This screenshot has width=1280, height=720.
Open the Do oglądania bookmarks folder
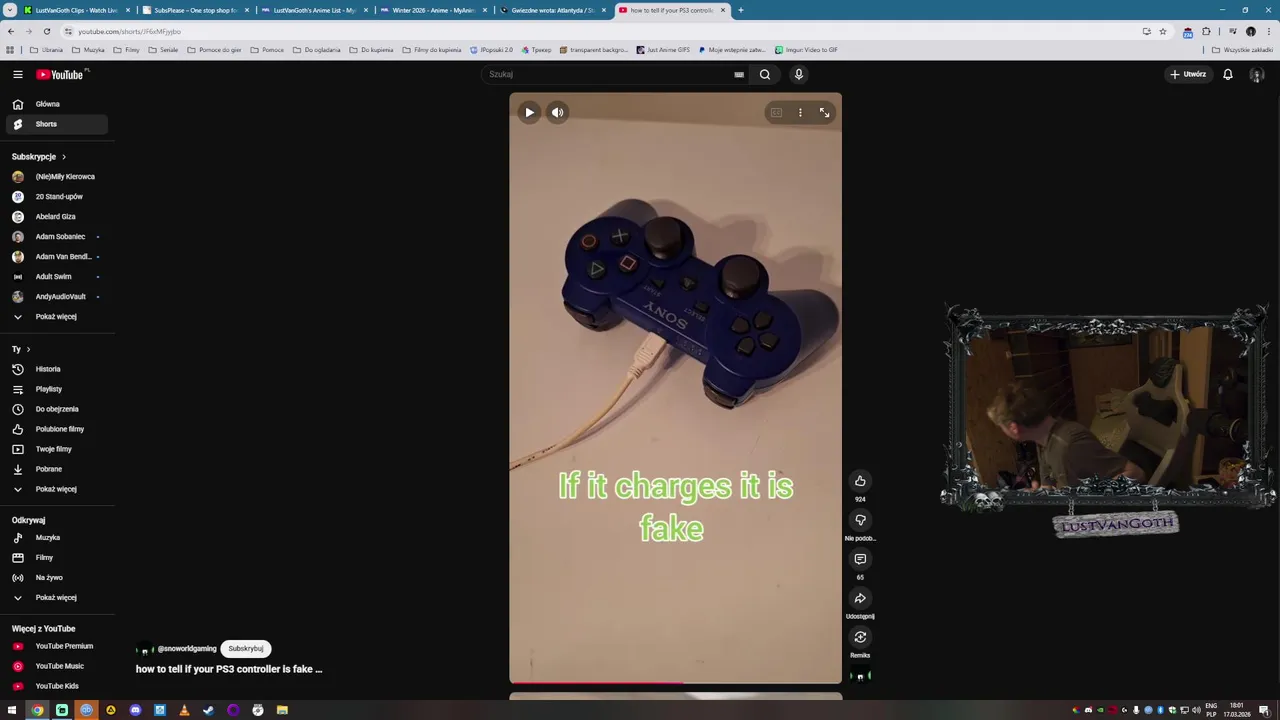[x=317, y=50]
